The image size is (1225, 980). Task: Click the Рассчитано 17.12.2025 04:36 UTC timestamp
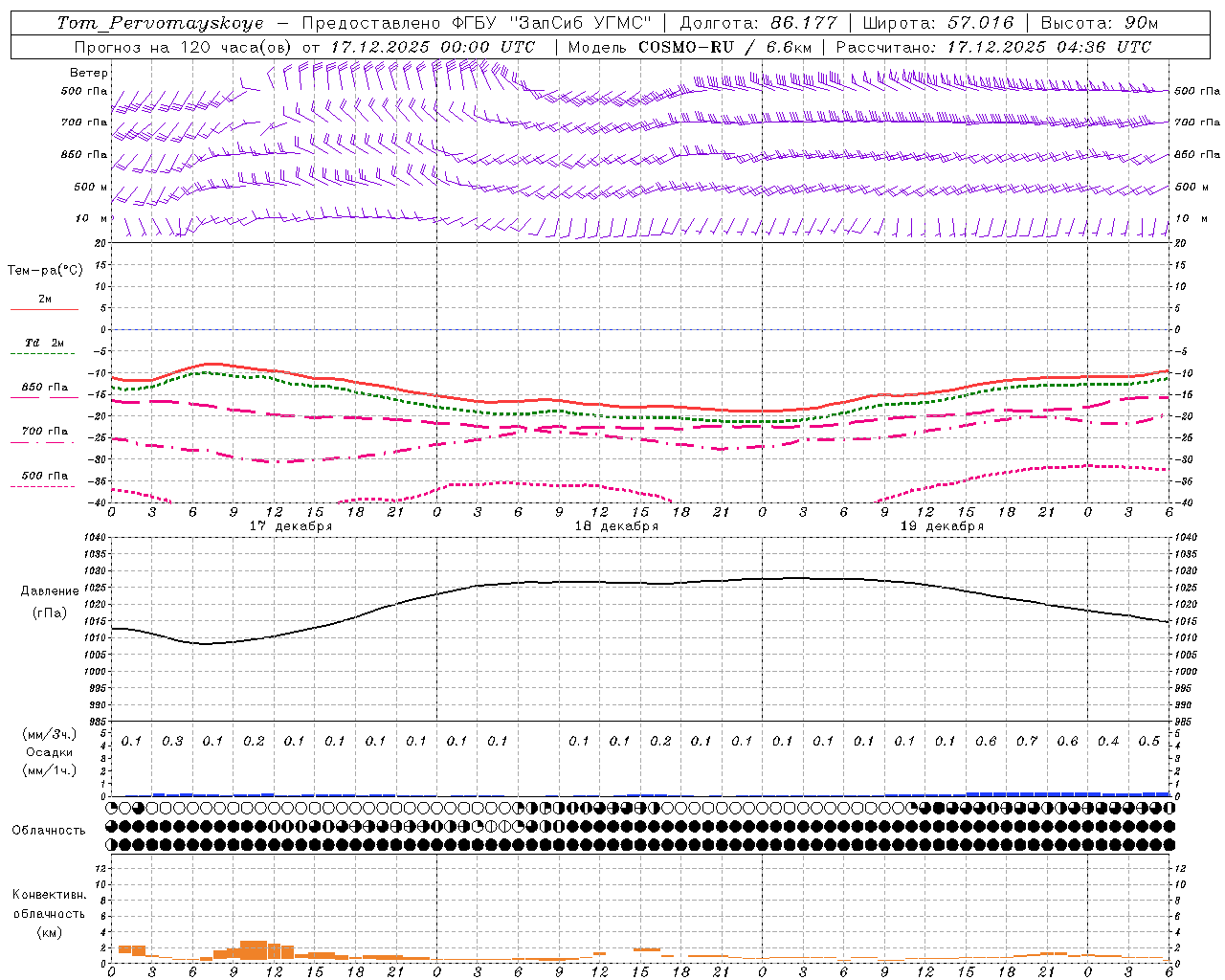tap(993, 47)
